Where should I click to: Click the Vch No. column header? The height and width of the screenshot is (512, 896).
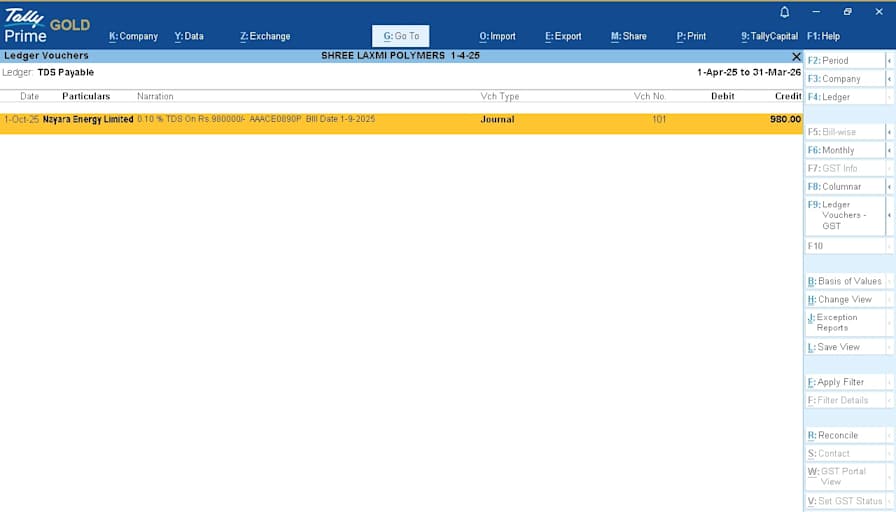(x=650, y=96)
